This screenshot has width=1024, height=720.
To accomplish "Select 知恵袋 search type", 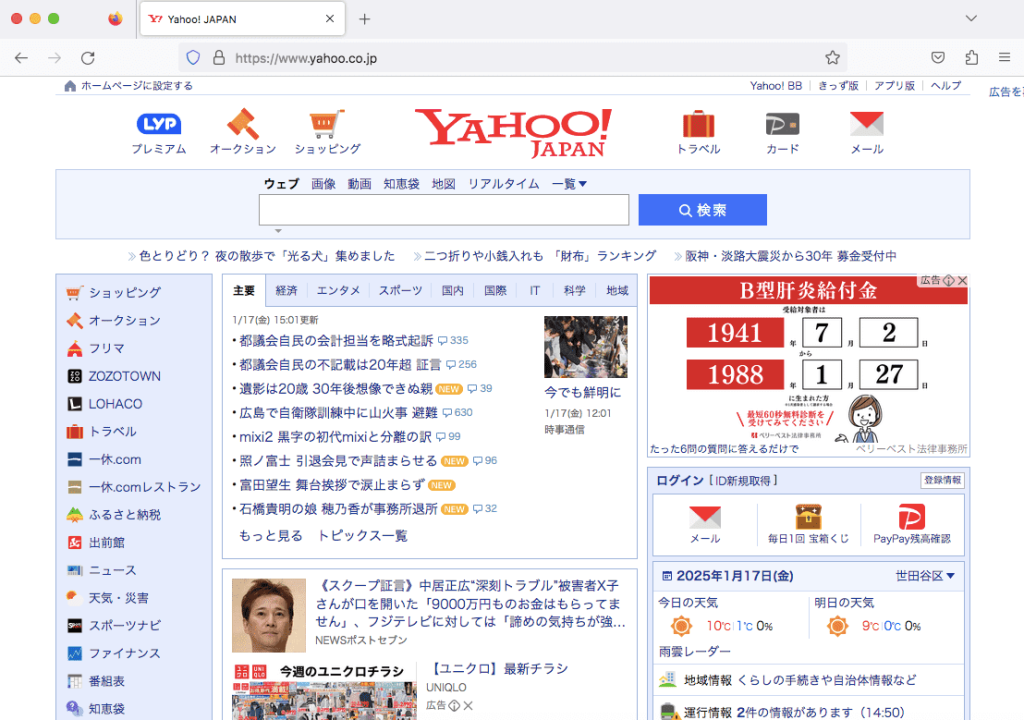I will tap(401, 184).
